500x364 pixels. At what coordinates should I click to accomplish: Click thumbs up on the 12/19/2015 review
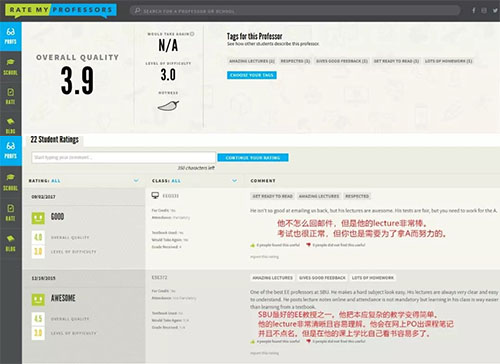[x=253, y=341]
